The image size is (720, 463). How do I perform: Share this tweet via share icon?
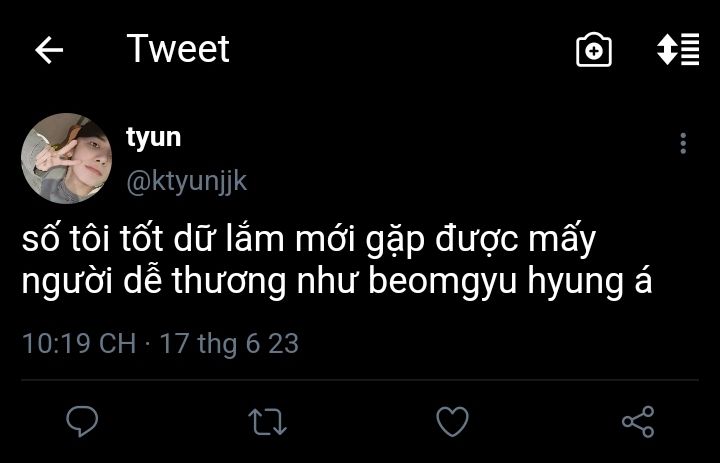637,421
